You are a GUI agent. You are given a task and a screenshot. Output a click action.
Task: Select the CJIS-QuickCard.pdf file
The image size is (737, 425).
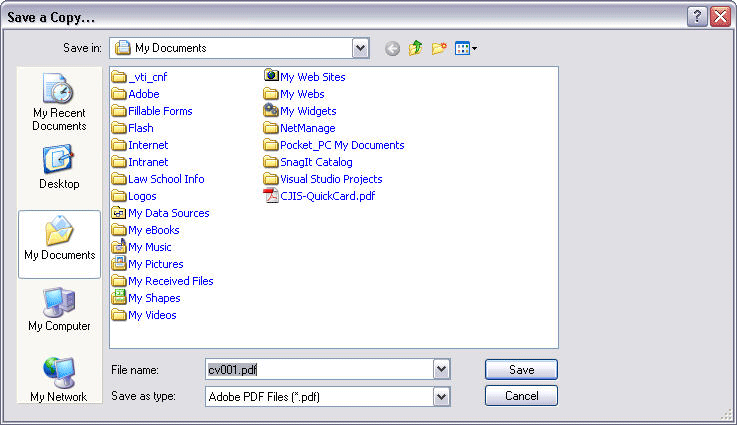coord(327,196)
